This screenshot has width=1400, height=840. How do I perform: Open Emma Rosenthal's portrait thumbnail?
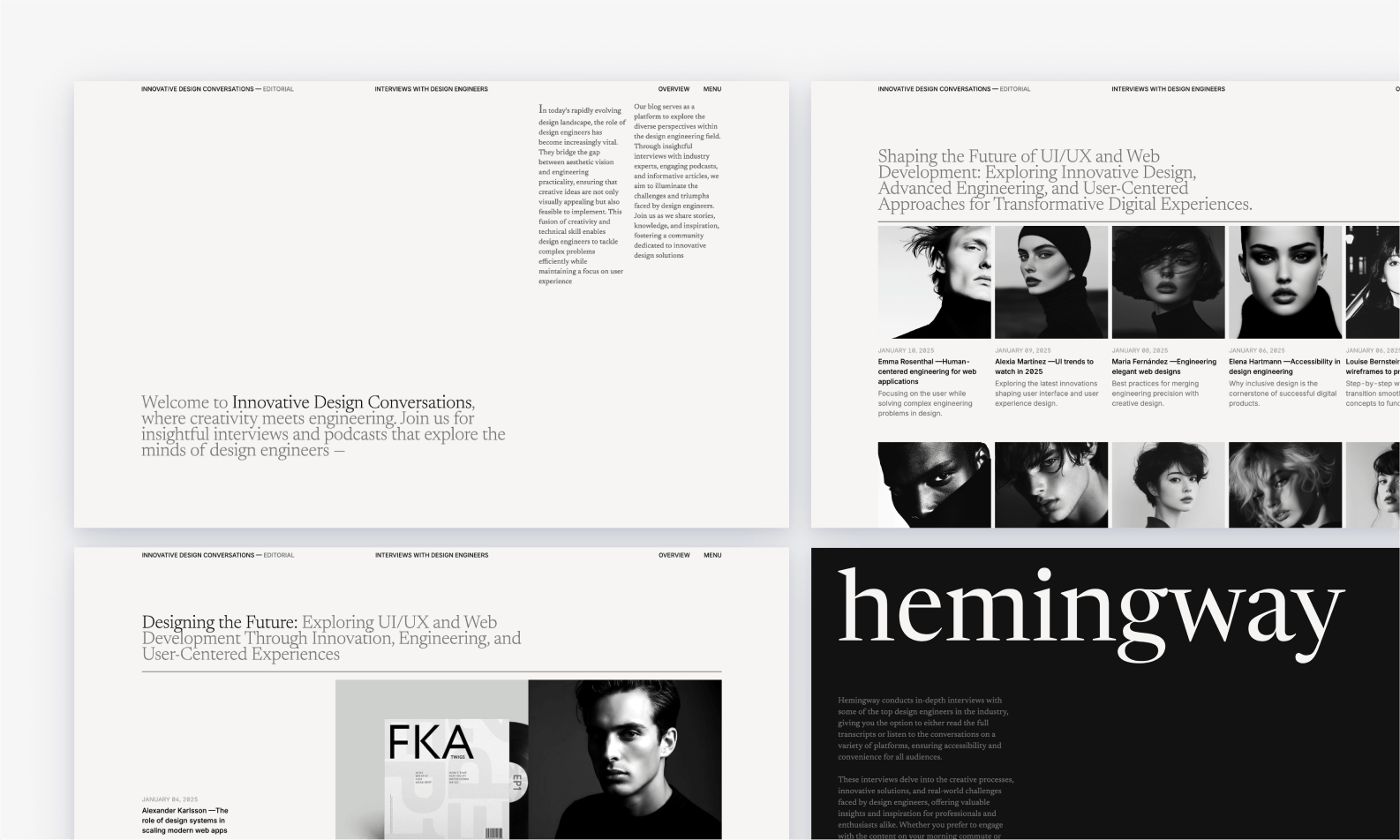(934, 282)
